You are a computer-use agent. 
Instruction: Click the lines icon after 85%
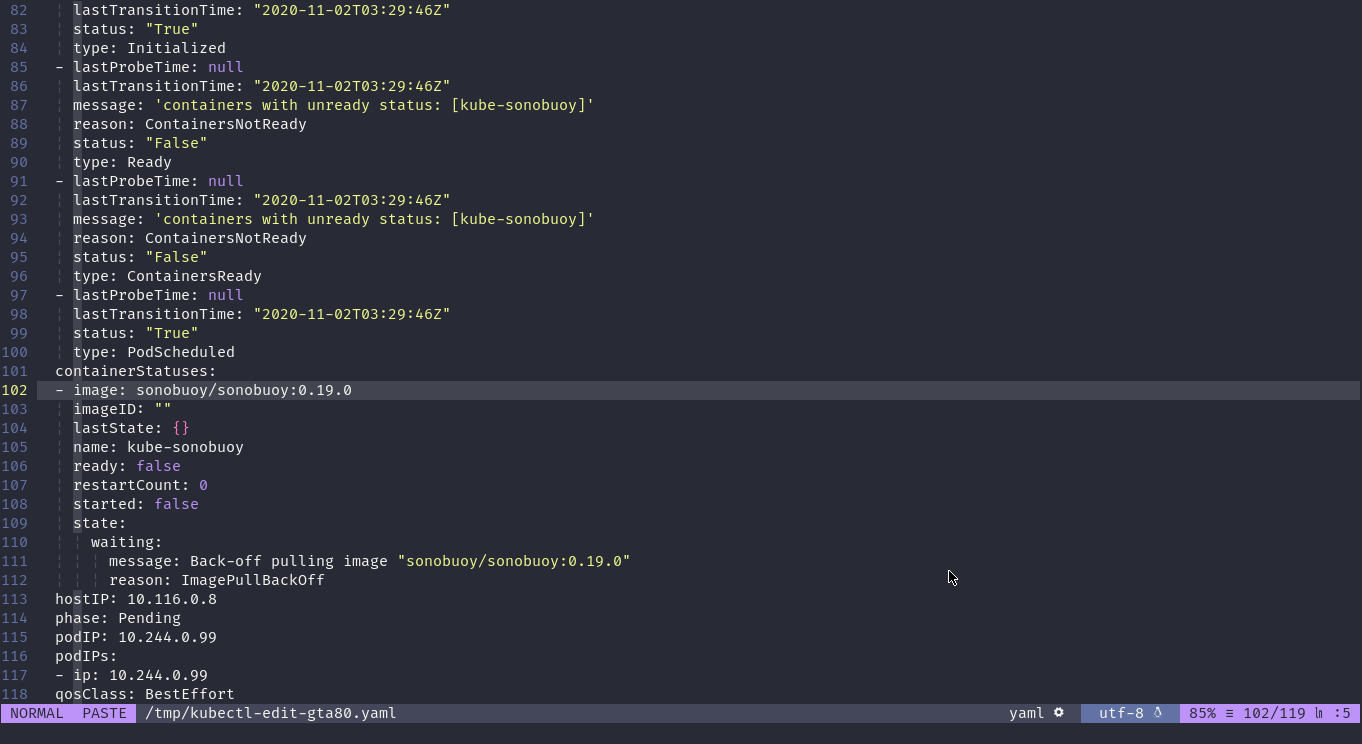(1229, 713)
